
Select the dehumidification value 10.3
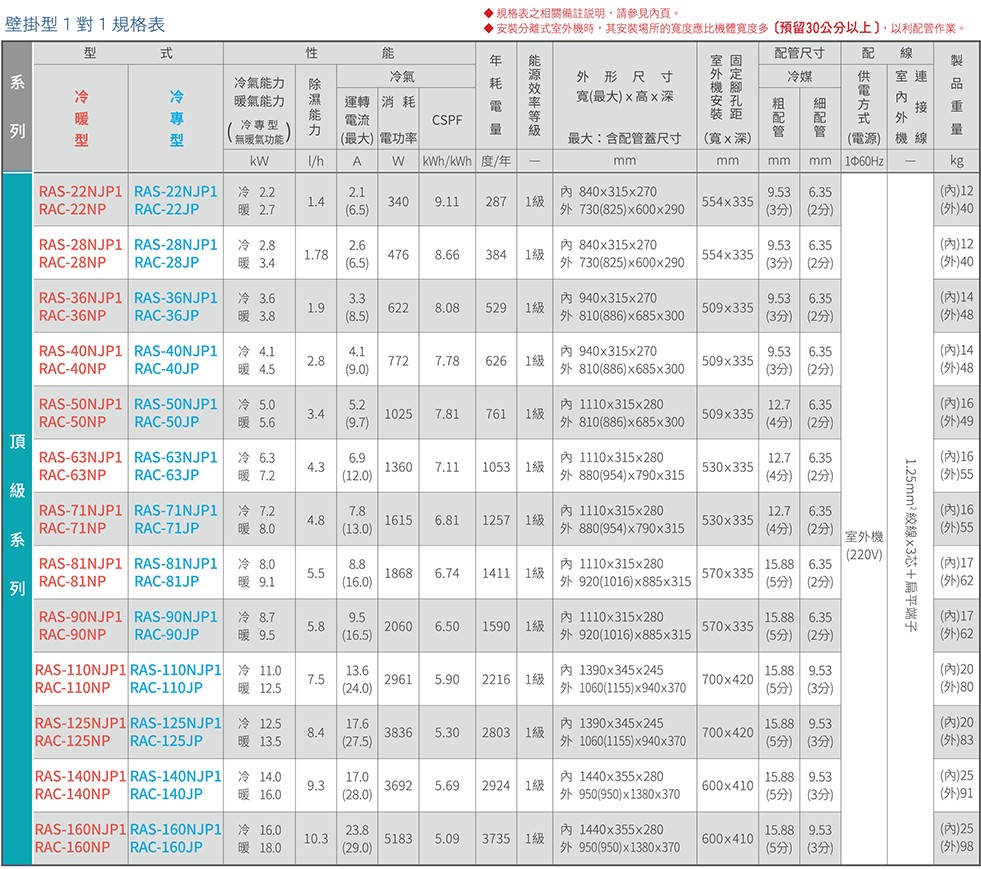[316, 839]
